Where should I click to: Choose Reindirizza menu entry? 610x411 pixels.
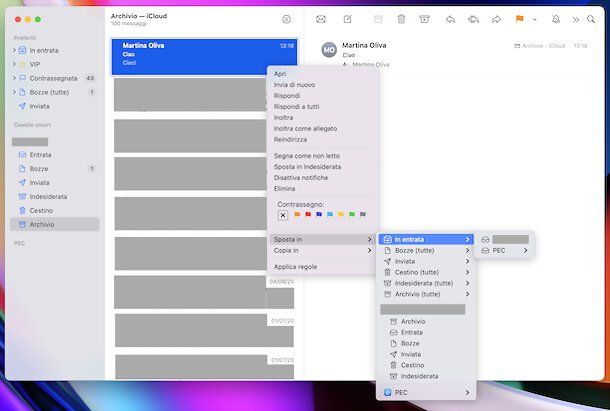point(322,139)
